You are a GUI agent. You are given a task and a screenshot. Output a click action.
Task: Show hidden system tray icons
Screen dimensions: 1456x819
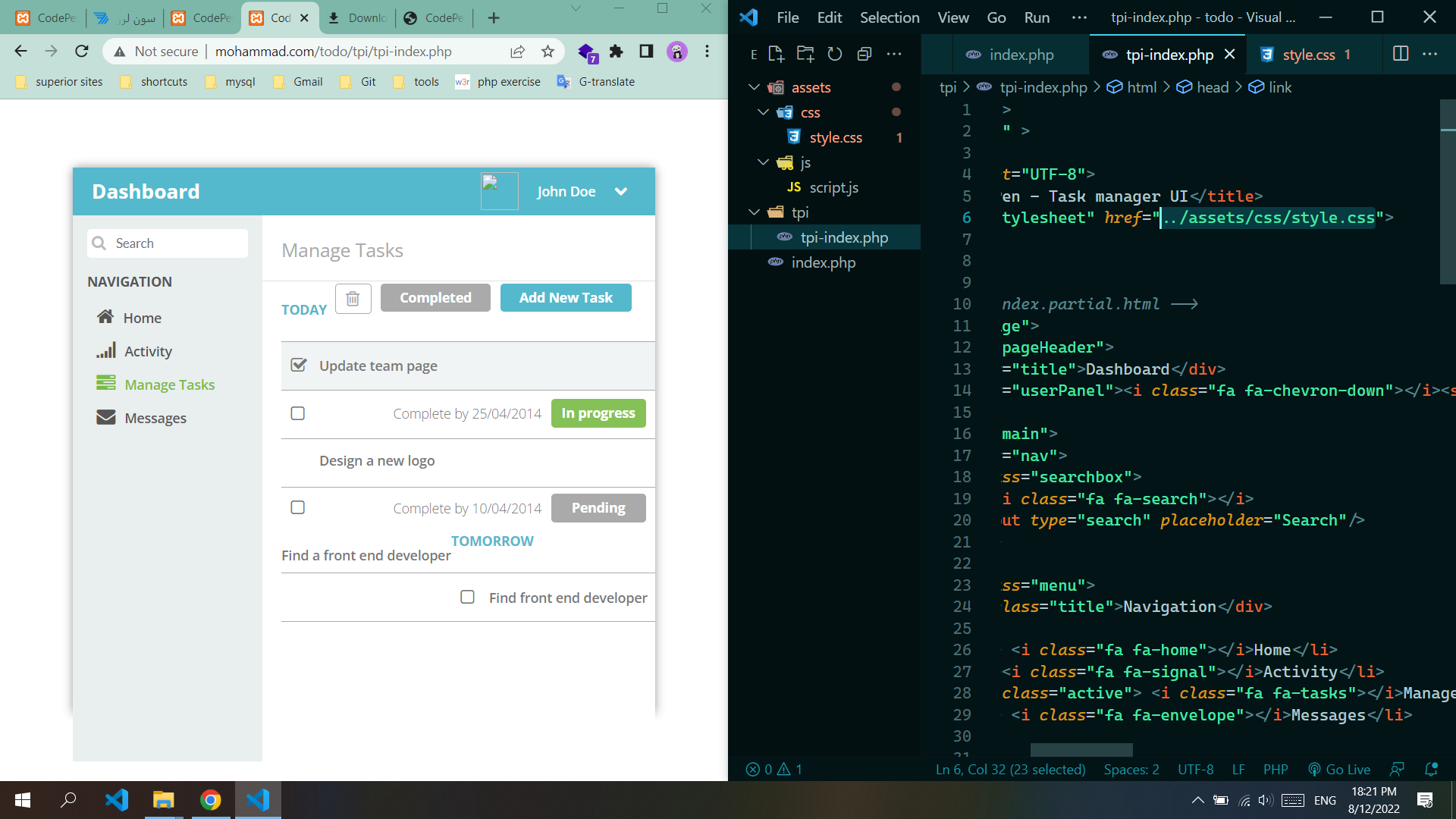[1198, 800]
